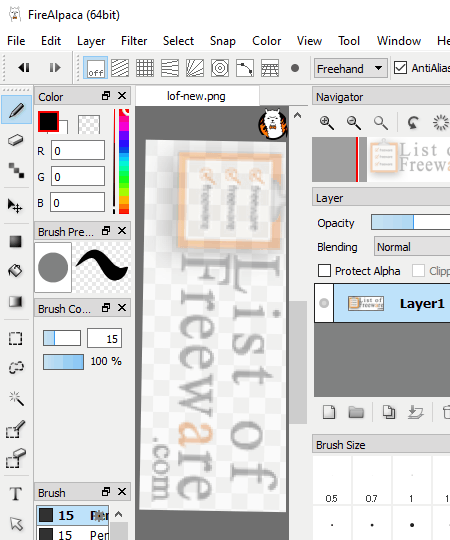Select the Move tool
Image resolution: width=450 pixels, height=540 pixels.
(15, 206)
